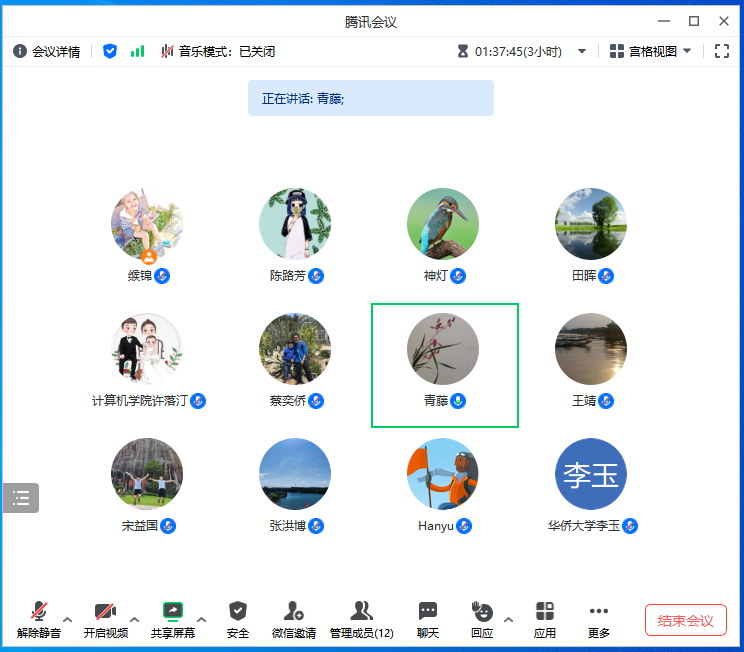Click the red 结束会议 end meeting button
Image resolution: width=744 pixels, height=652 pixels.
[686, 620]
